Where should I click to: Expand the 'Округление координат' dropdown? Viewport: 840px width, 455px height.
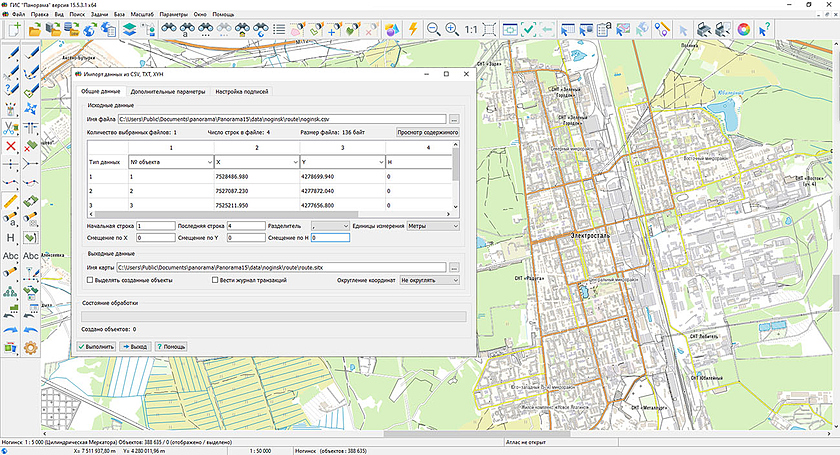(x=429, y=281)
